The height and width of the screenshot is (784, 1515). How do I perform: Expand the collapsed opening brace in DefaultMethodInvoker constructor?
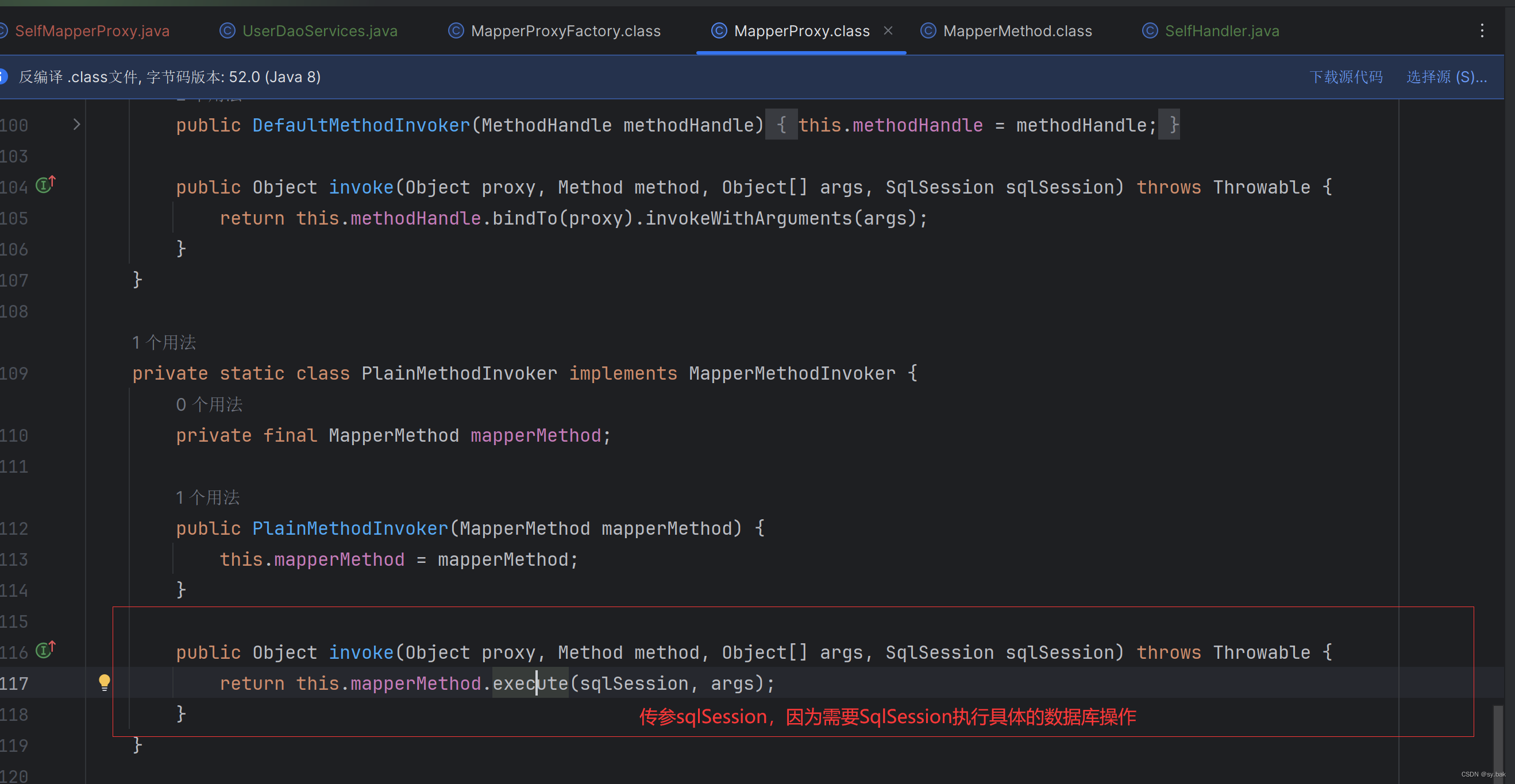click(781, 125)
